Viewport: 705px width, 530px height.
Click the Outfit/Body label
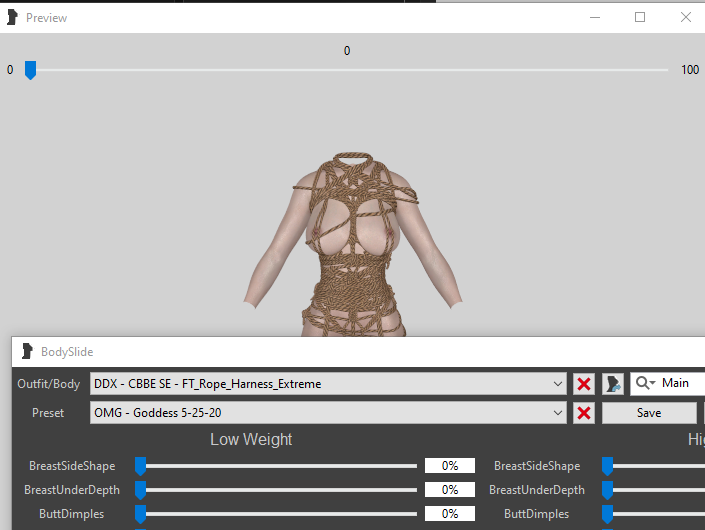point(49,384)
